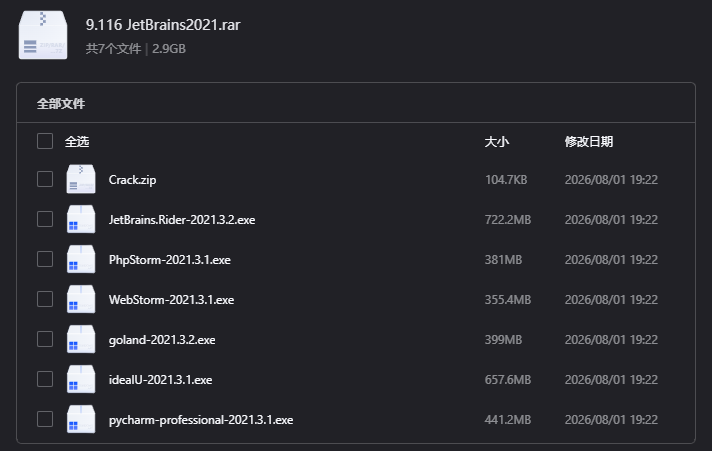Select the ideaIU-2021.3.1.exe file name
Image resolution: width=712 pixels, height=451 pixels.
160,380
